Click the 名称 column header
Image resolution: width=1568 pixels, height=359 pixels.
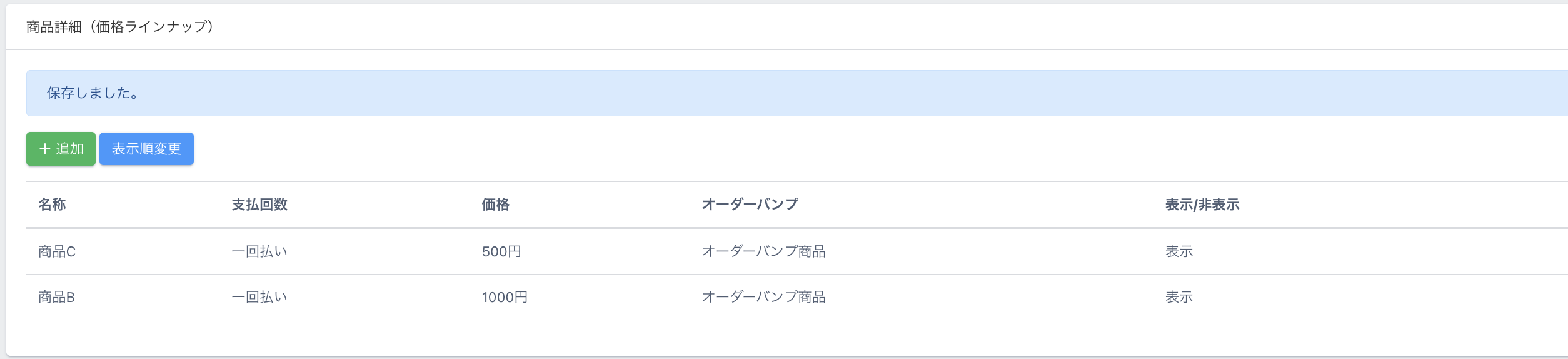[52, 205]
